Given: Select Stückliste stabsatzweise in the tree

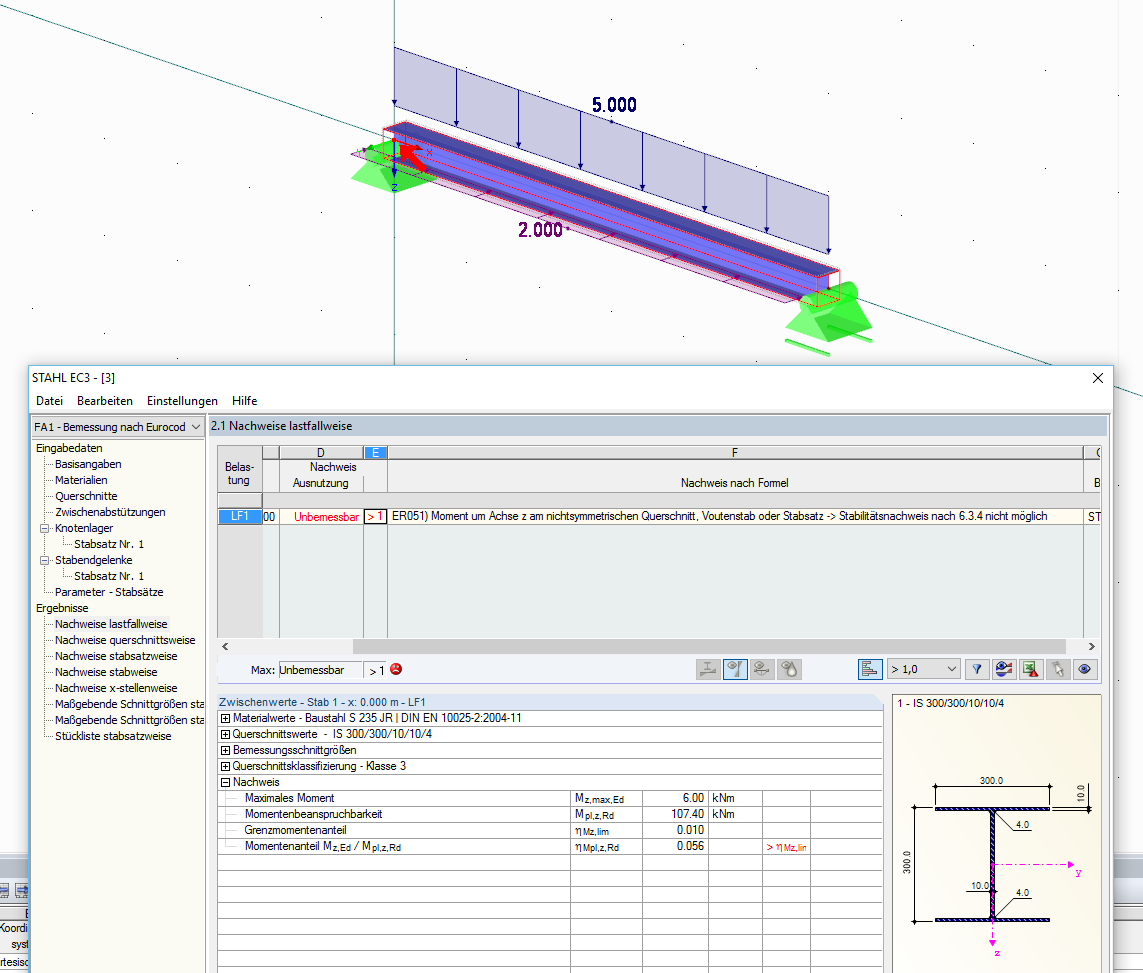Looking at the screenshot, I should pos(113,737).
